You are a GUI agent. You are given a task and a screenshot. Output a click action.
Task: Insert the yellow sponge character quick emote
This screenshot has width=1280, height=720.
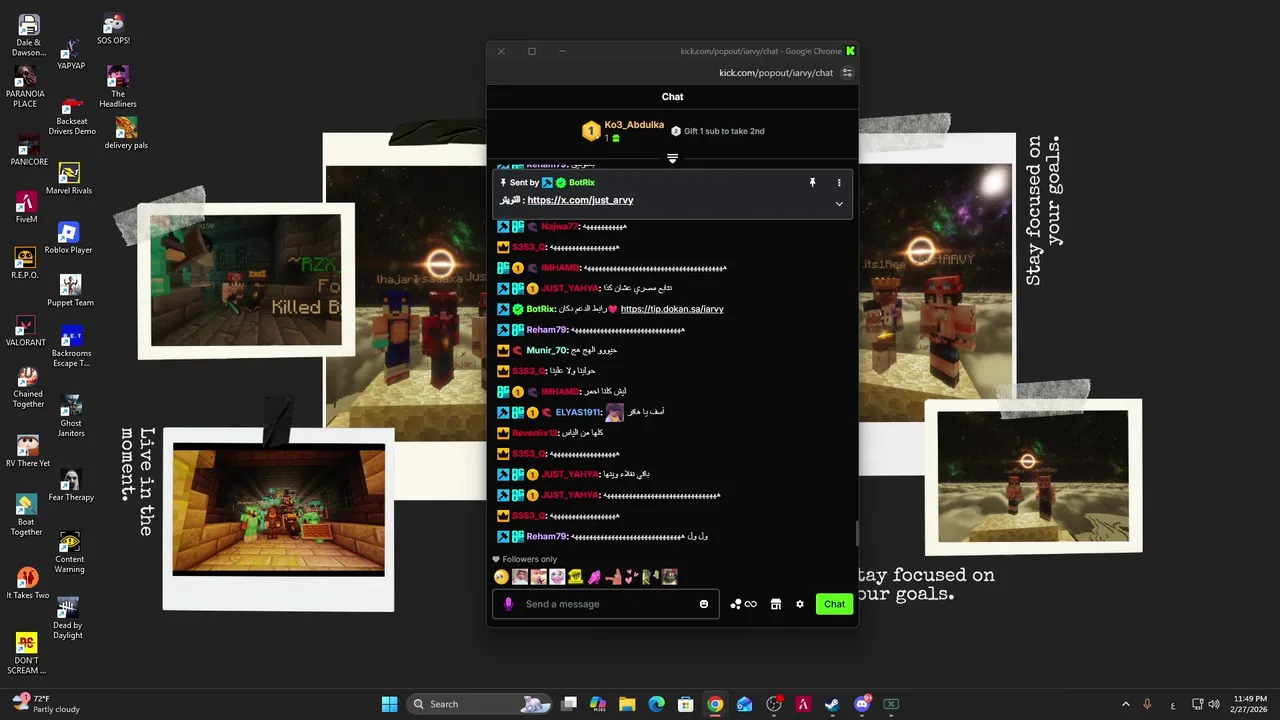pos(576,577)
